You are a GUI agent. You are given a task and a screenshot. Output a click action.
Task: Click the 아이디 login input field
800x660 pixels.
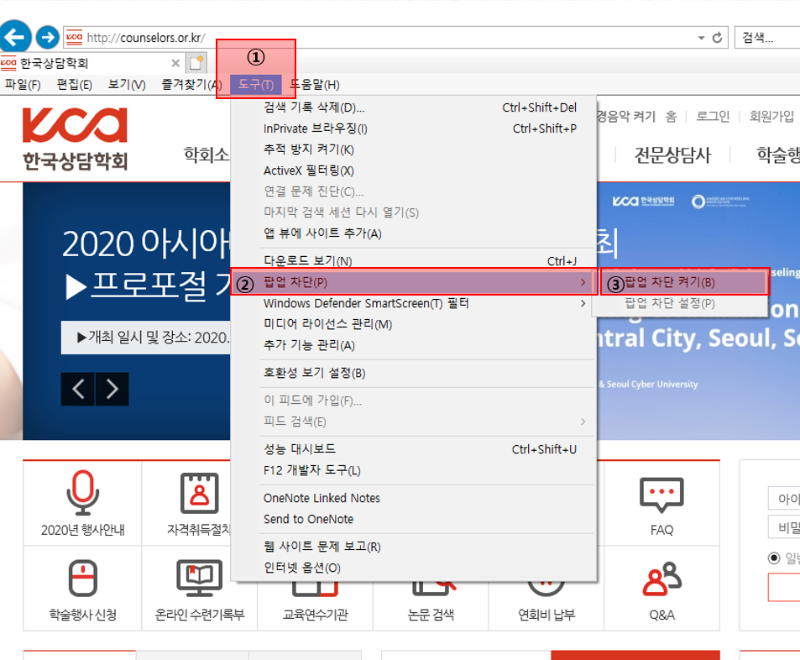point(784,498)
